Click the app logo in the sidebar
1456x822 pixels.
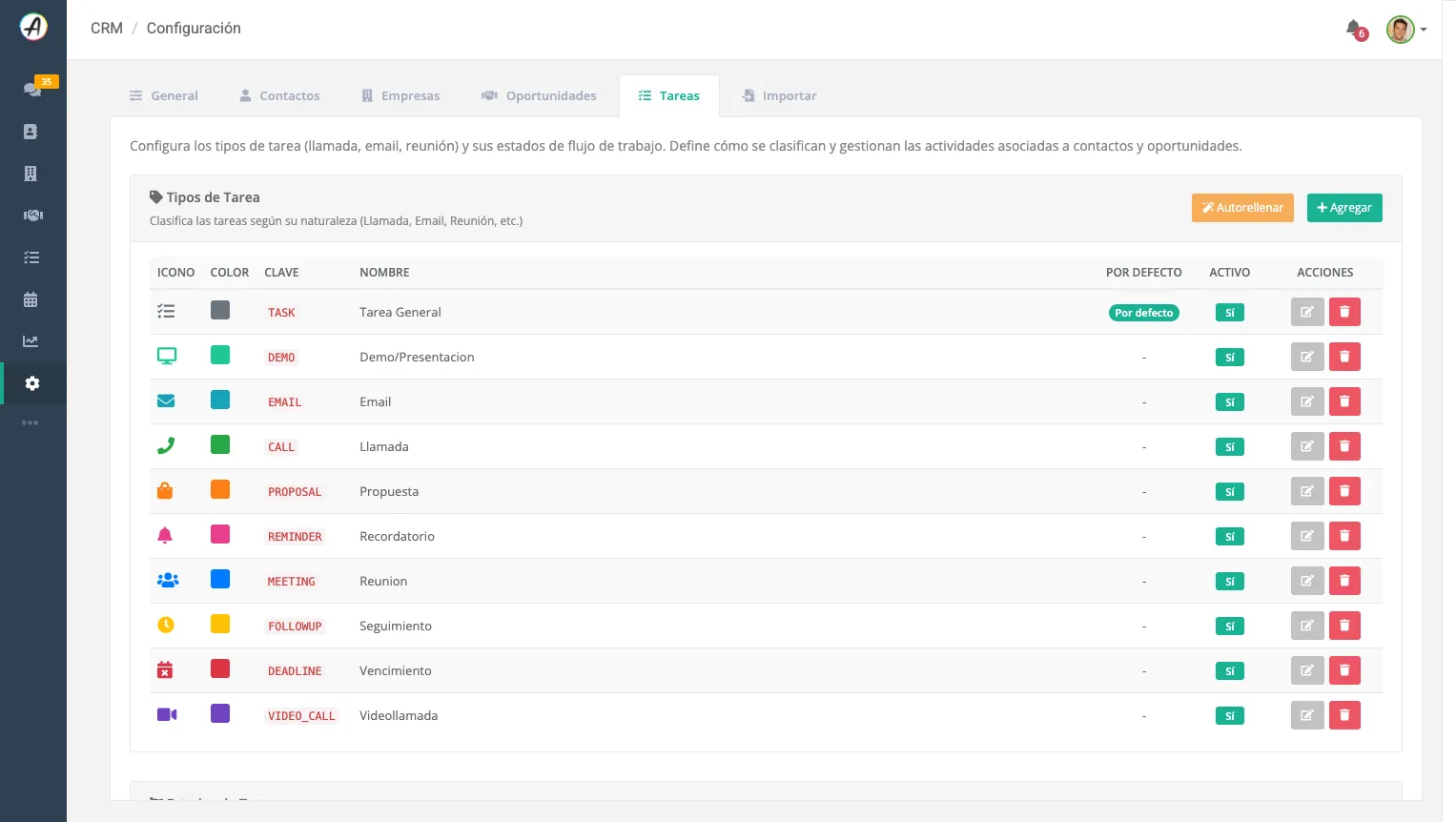point(33,27)
